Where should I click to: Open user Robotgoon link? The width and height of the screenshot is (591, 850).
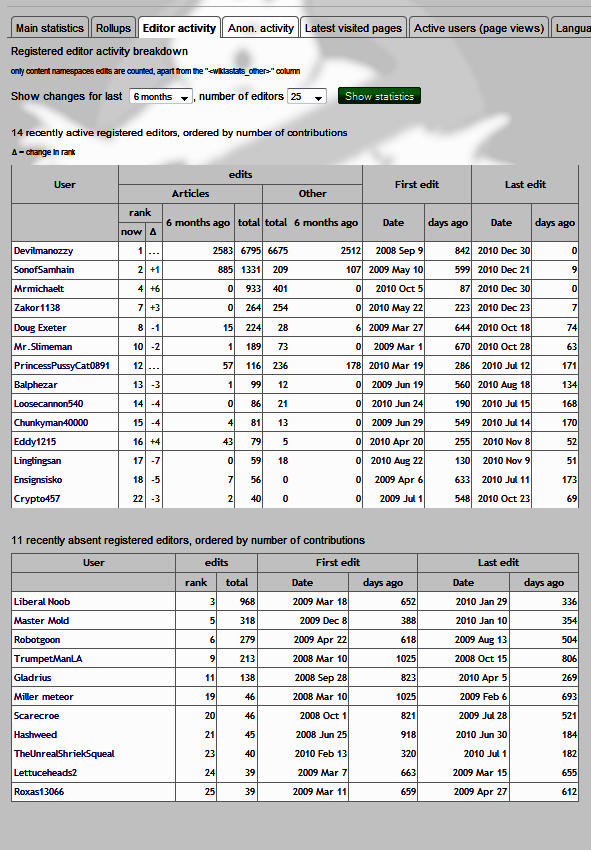tap(37, 640)
